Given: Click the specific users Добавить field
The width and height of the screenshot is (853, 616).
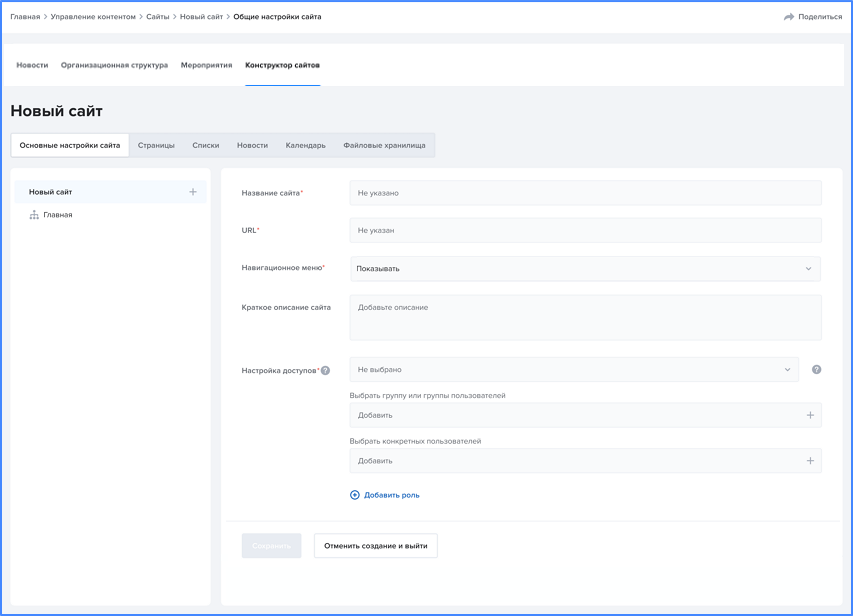Looking at the screenshot, I should click(x=585, y=461).
